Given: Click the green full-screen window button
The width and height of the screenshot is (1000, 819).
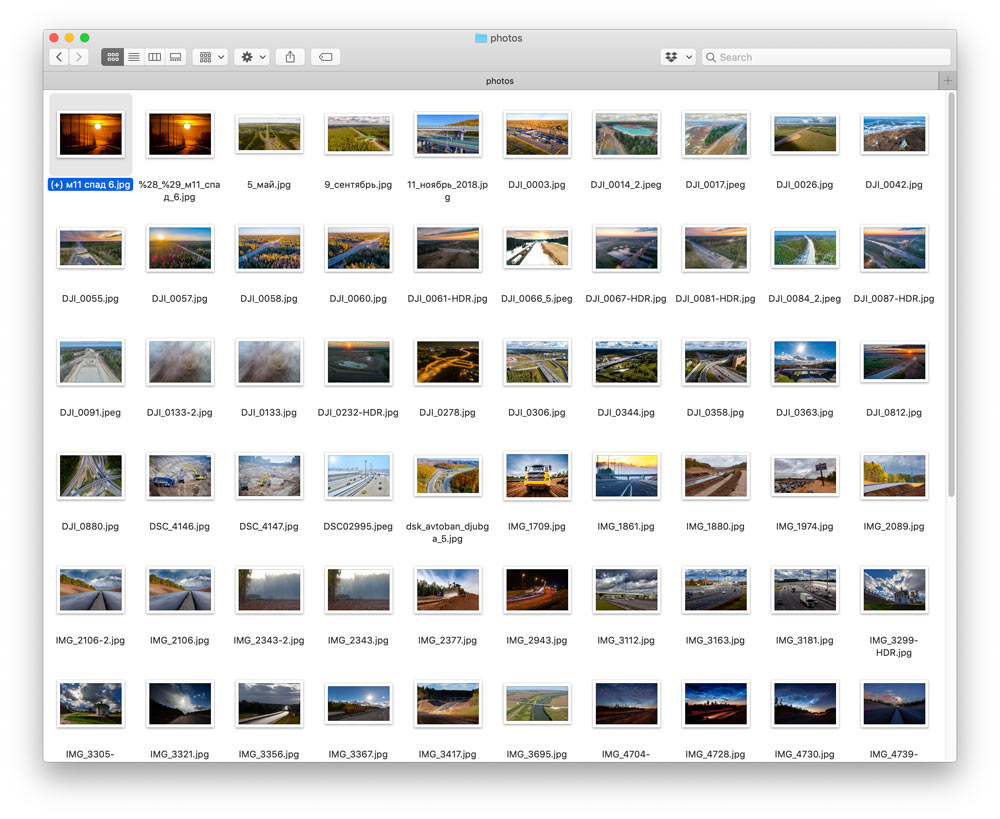Looking at the screenshot, I should pyautogui.click(x=85, y=38).
